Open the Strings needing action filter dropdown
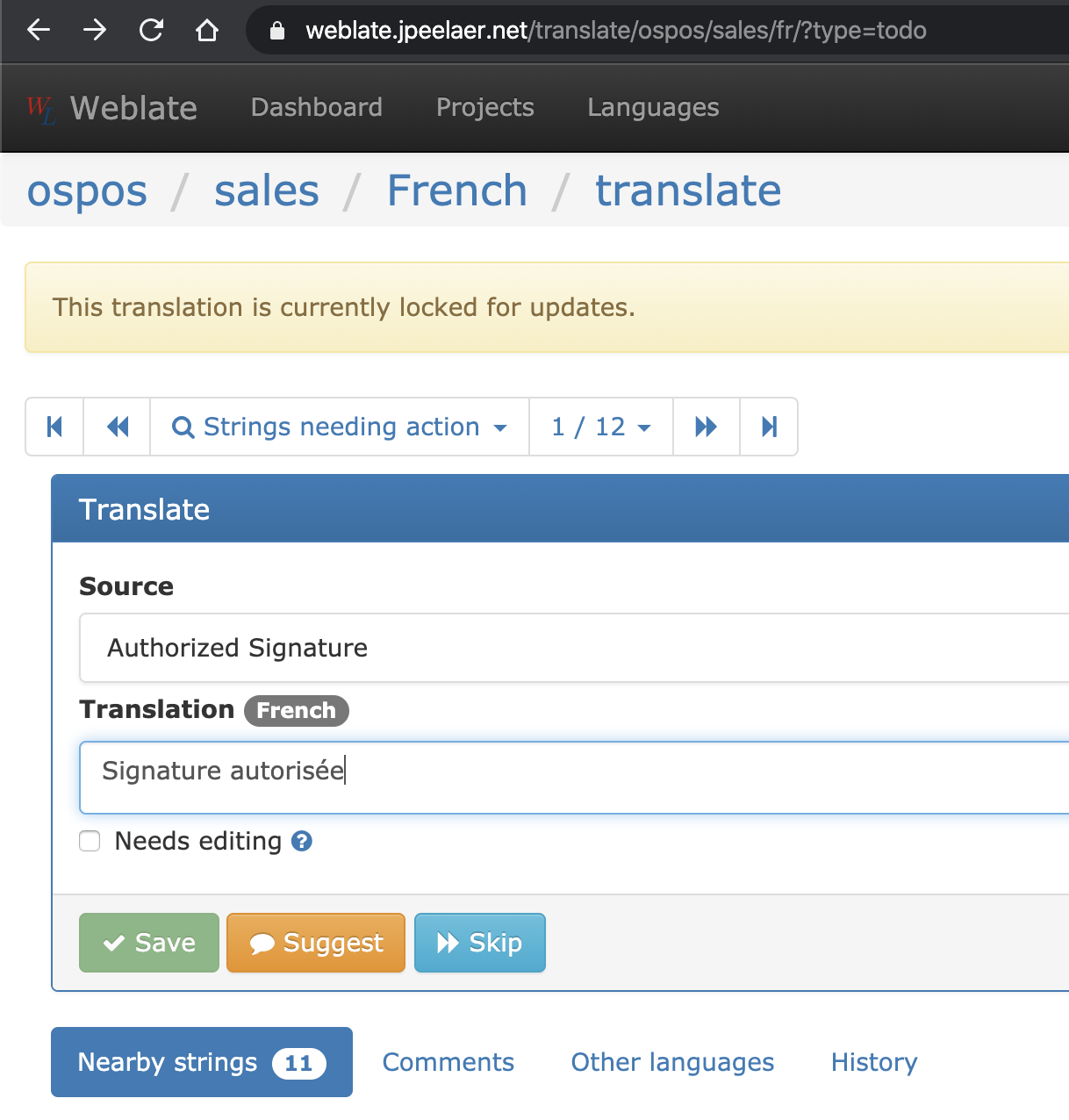The image size is (1069, 1120). click(341, 427)
